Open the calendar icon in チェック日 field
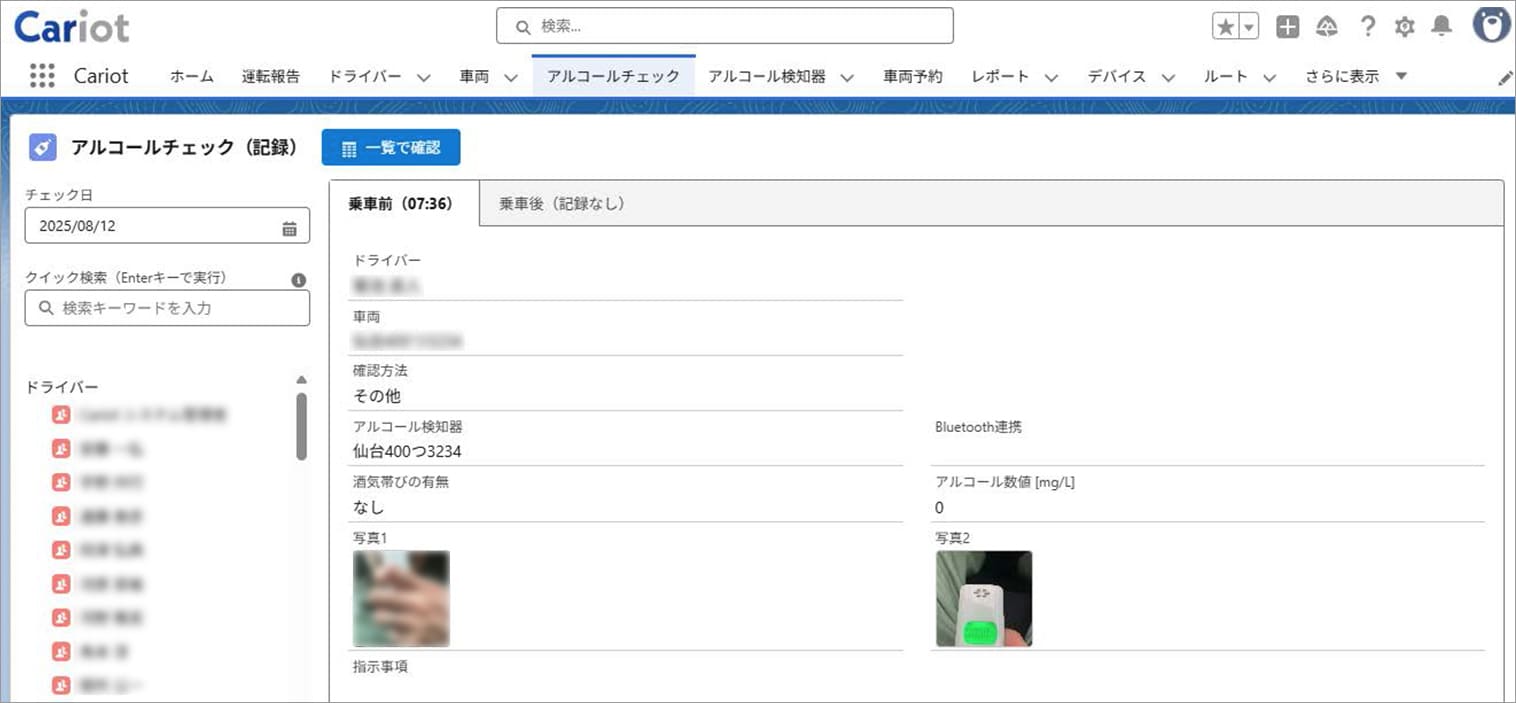 coord(291,226)
